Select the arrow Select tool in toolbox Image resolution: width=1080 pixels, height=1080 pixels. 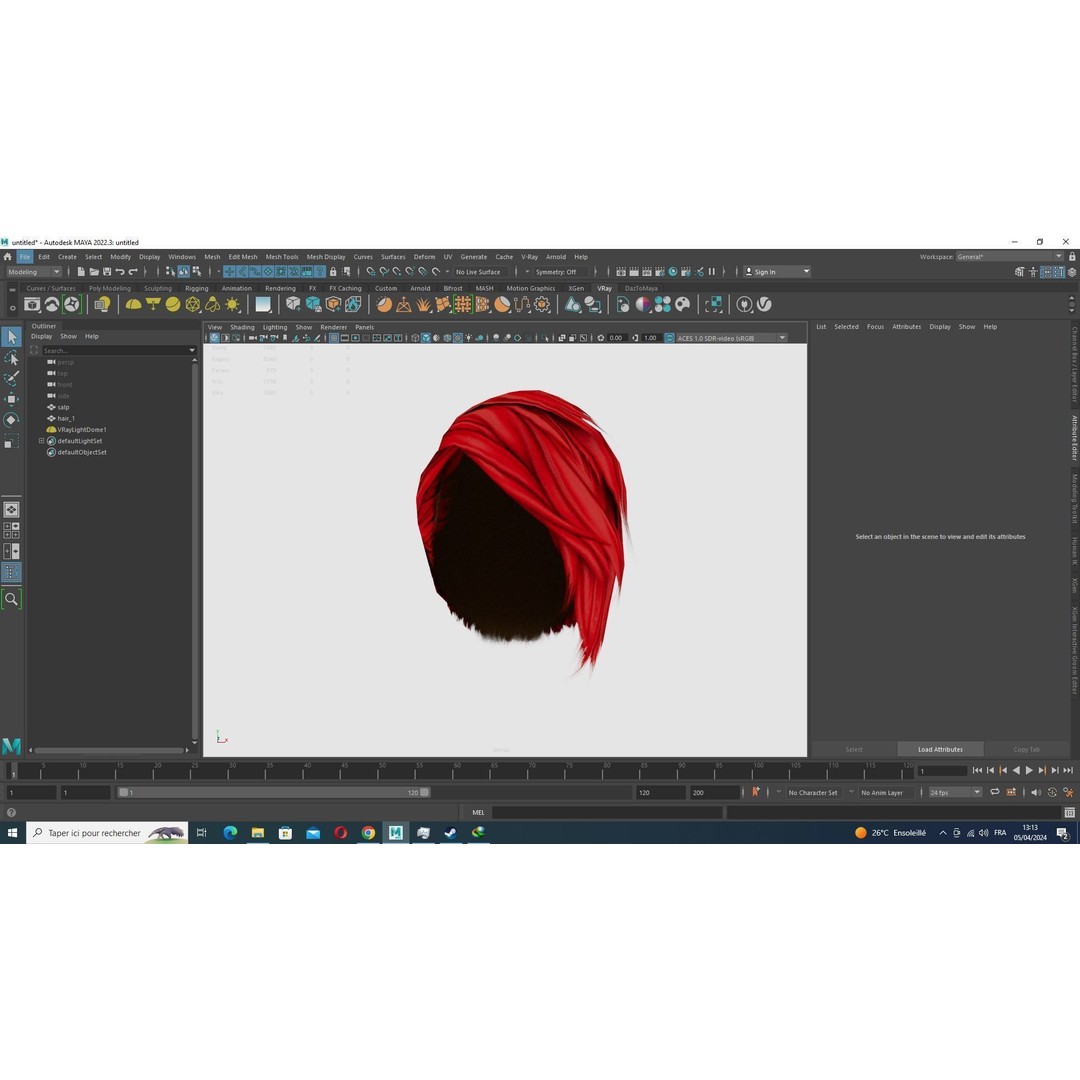coord(12,337)
